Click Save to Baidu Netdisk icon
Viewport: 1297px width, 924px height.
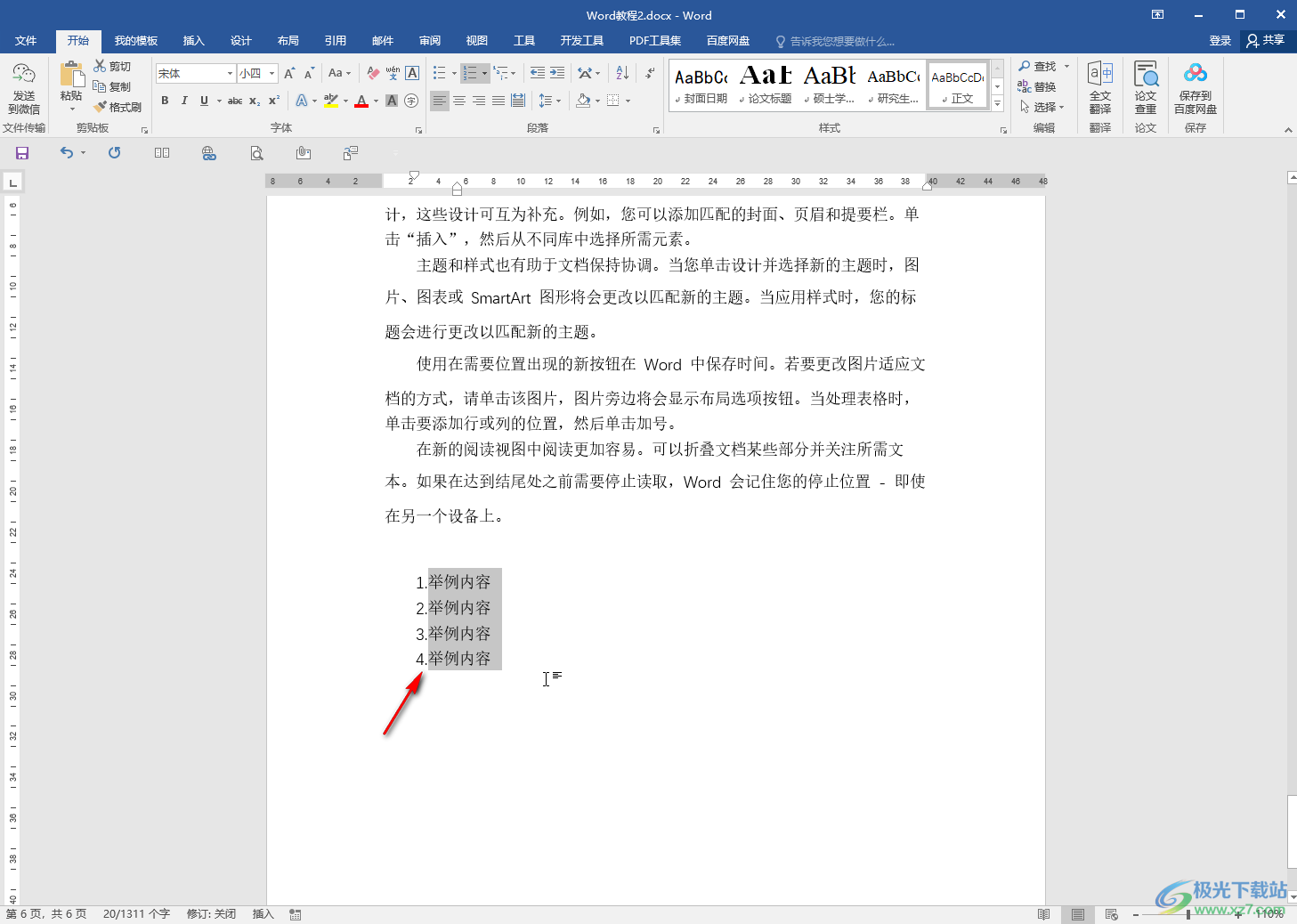(x=1195, y=87)
